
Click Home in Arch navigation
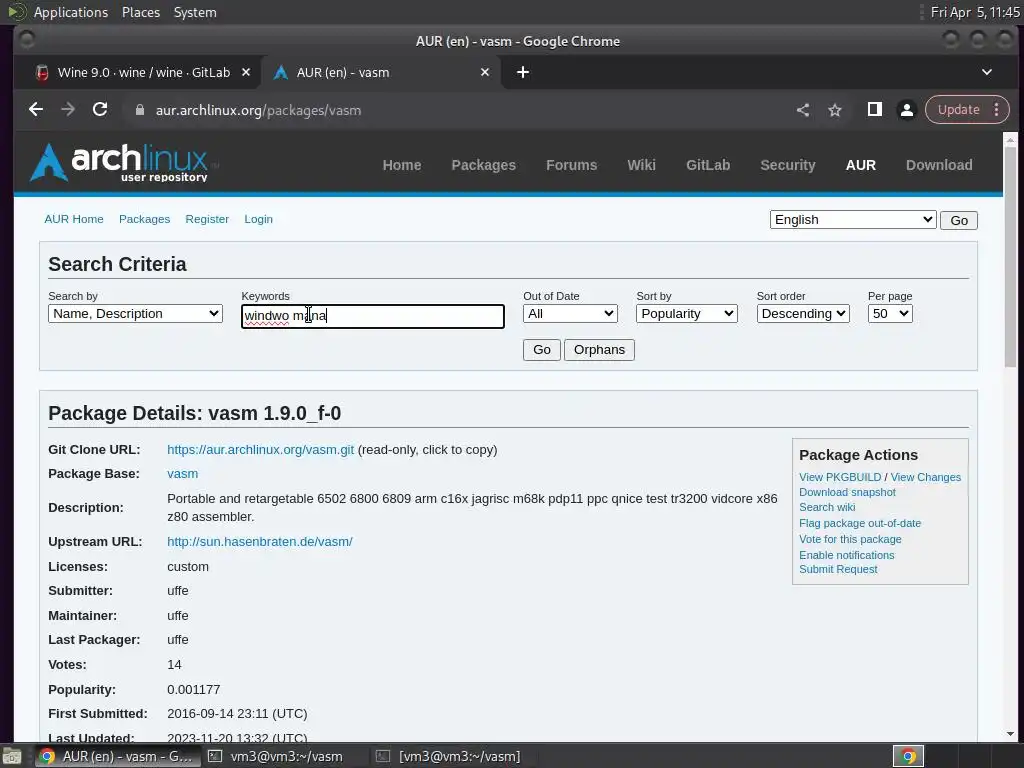point(402,165)
